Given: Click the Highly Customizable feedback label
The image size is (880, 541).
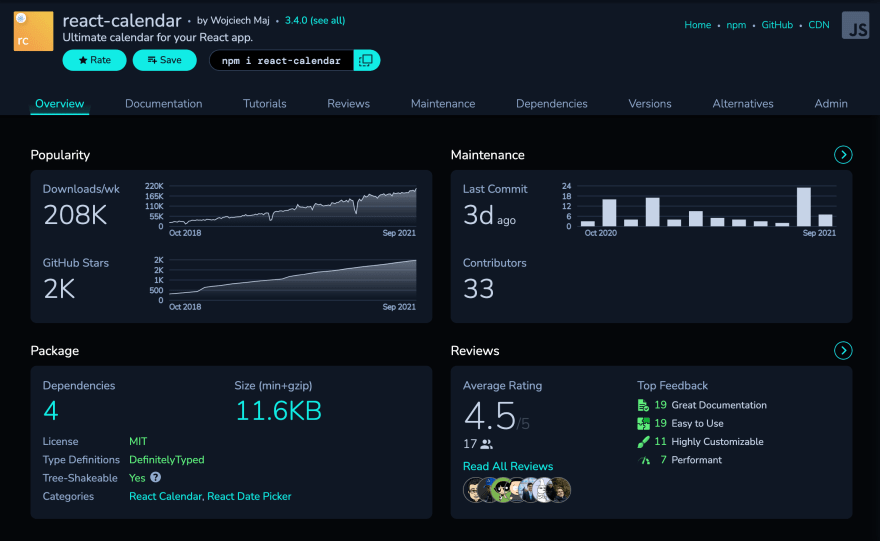Looking at the screenshot, I should click(x=717, y=442).
